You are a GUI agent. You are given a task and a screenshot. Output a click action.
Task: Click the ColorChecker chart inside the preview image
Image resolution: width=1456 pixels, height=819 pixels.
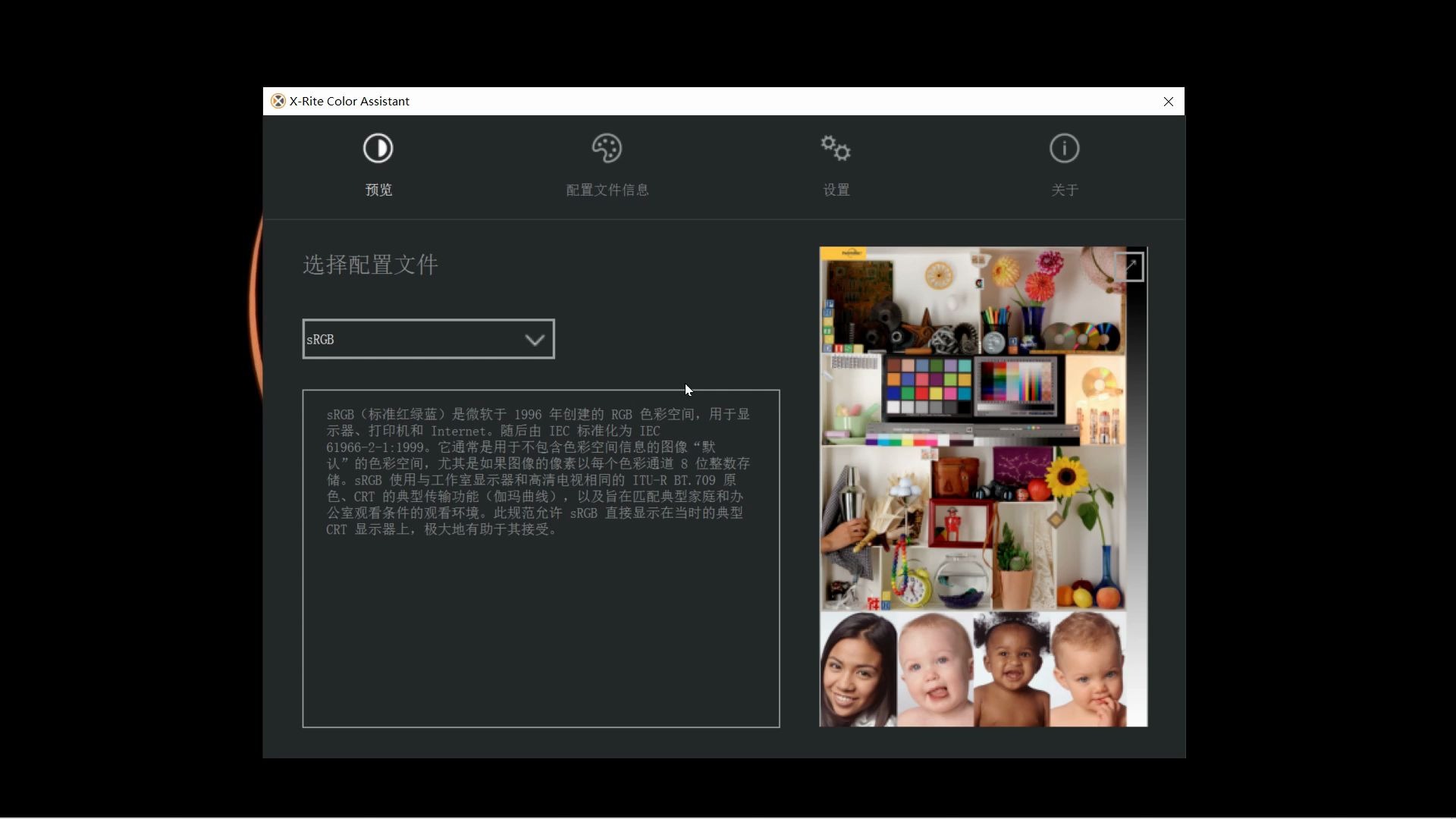(x=927, y=383)
